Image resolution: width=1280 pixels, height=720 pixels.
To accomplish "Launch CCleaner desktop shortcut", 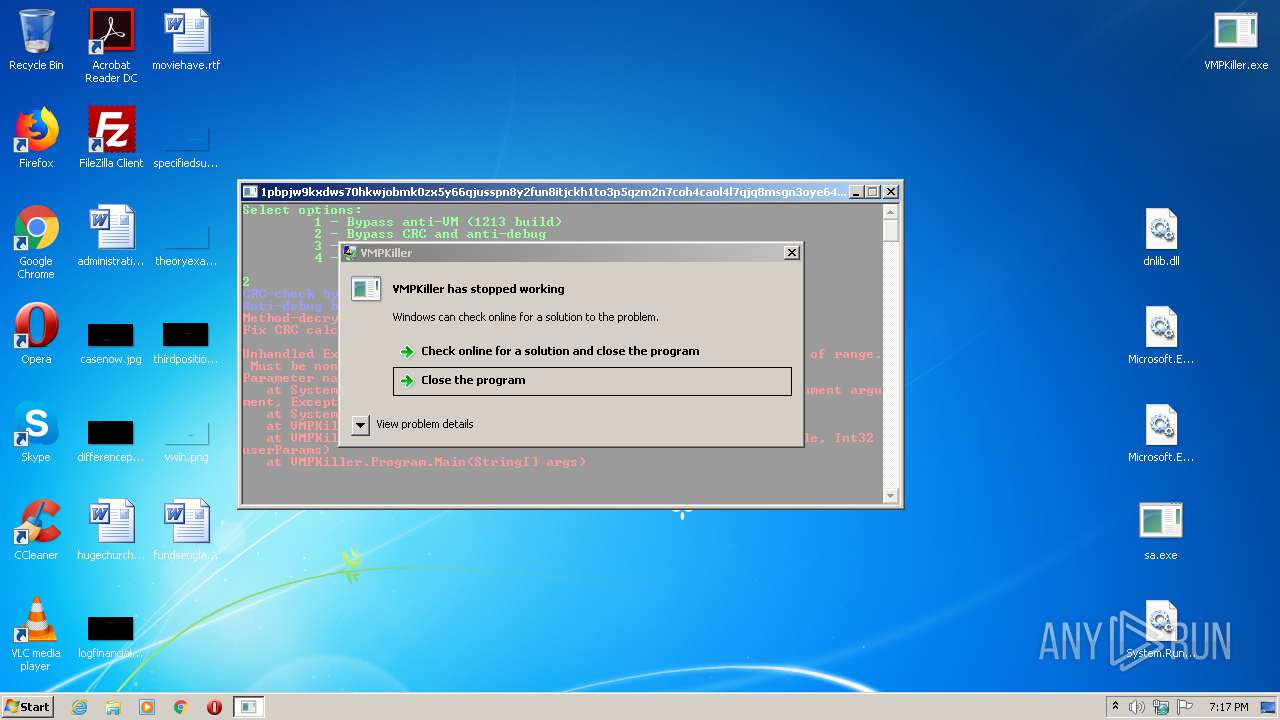I will point(36,530).
